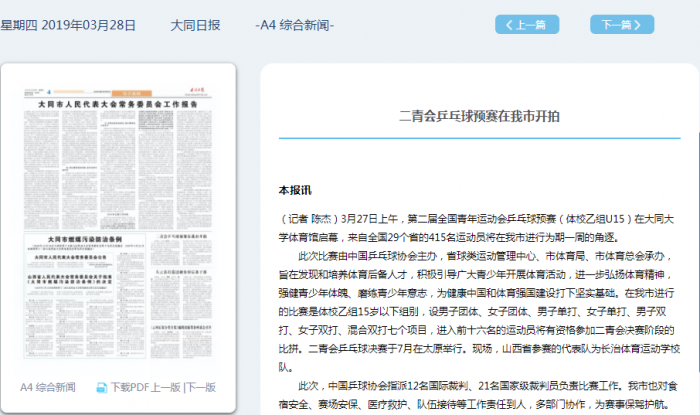Screen dimensions: 700x415
Task: Download page via 下载PDF link
Action: [130, 387]
